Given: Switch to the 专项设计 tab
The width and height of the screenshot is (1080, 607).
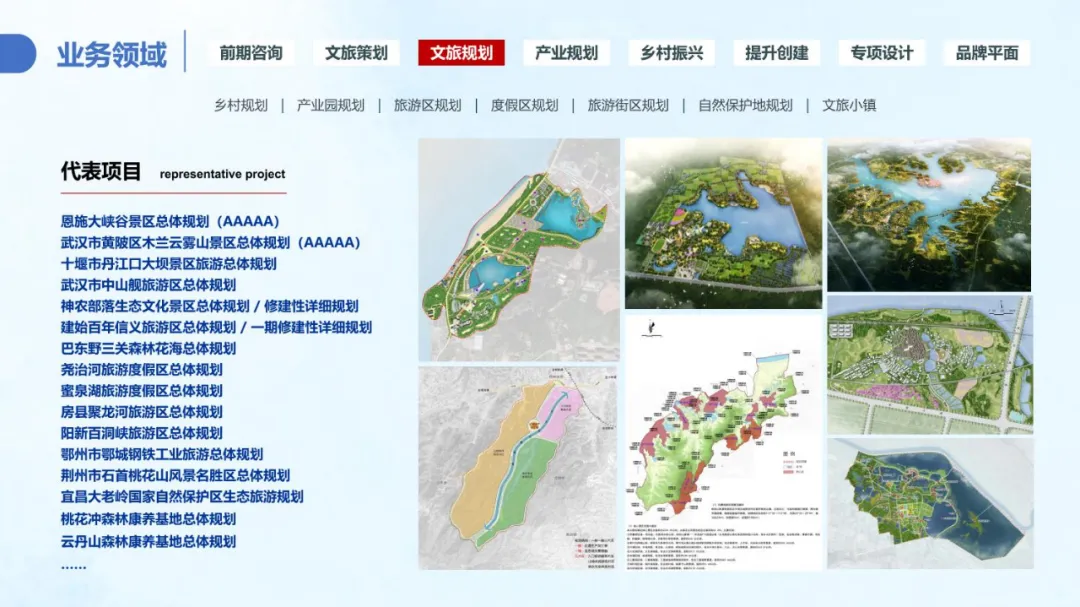Looking at the screenshot, I should [x=881, y=53].
